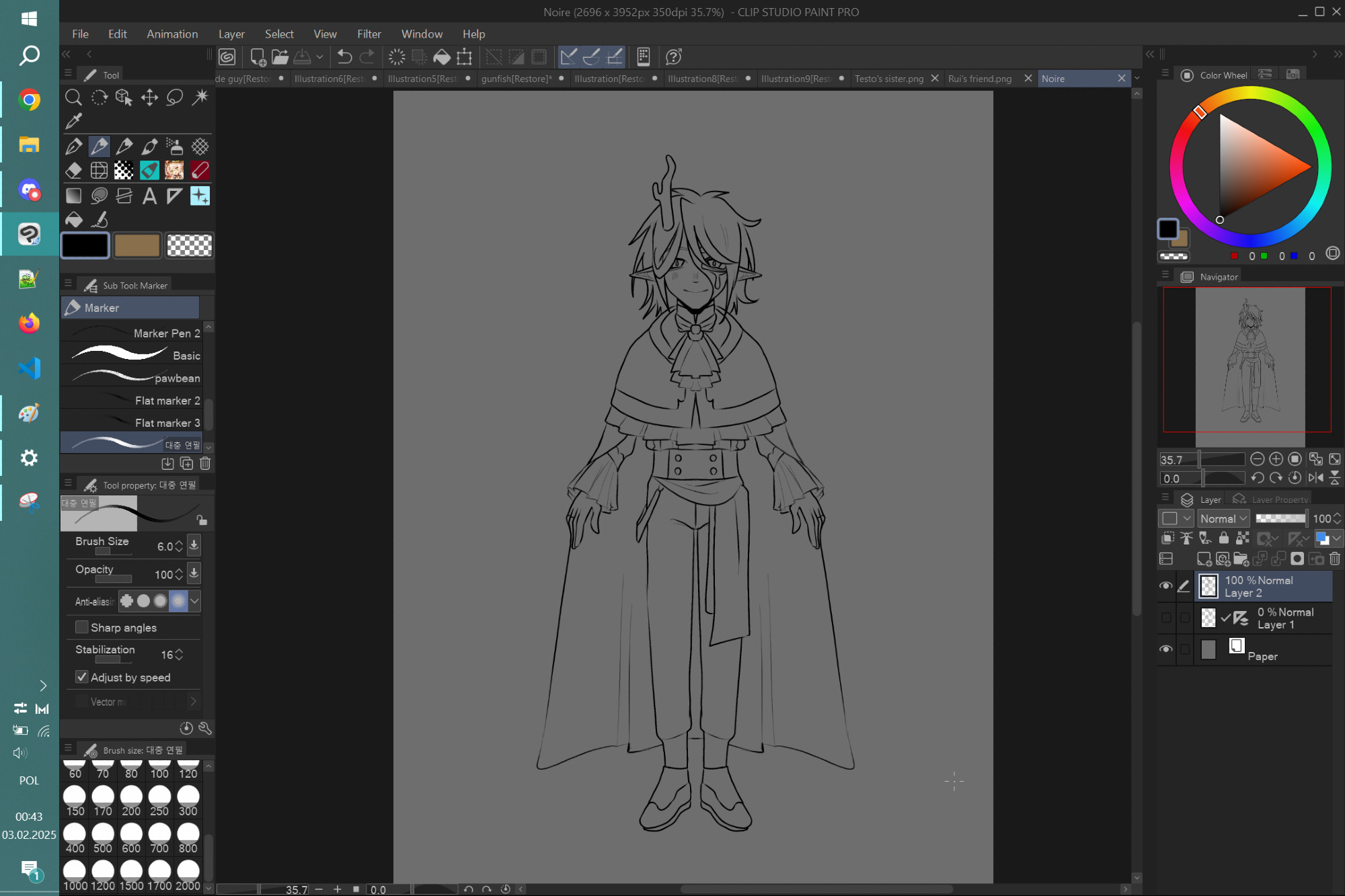Select the Zoom magnifier tool
The image size is (1345, 896).
(x=73, y=97)
